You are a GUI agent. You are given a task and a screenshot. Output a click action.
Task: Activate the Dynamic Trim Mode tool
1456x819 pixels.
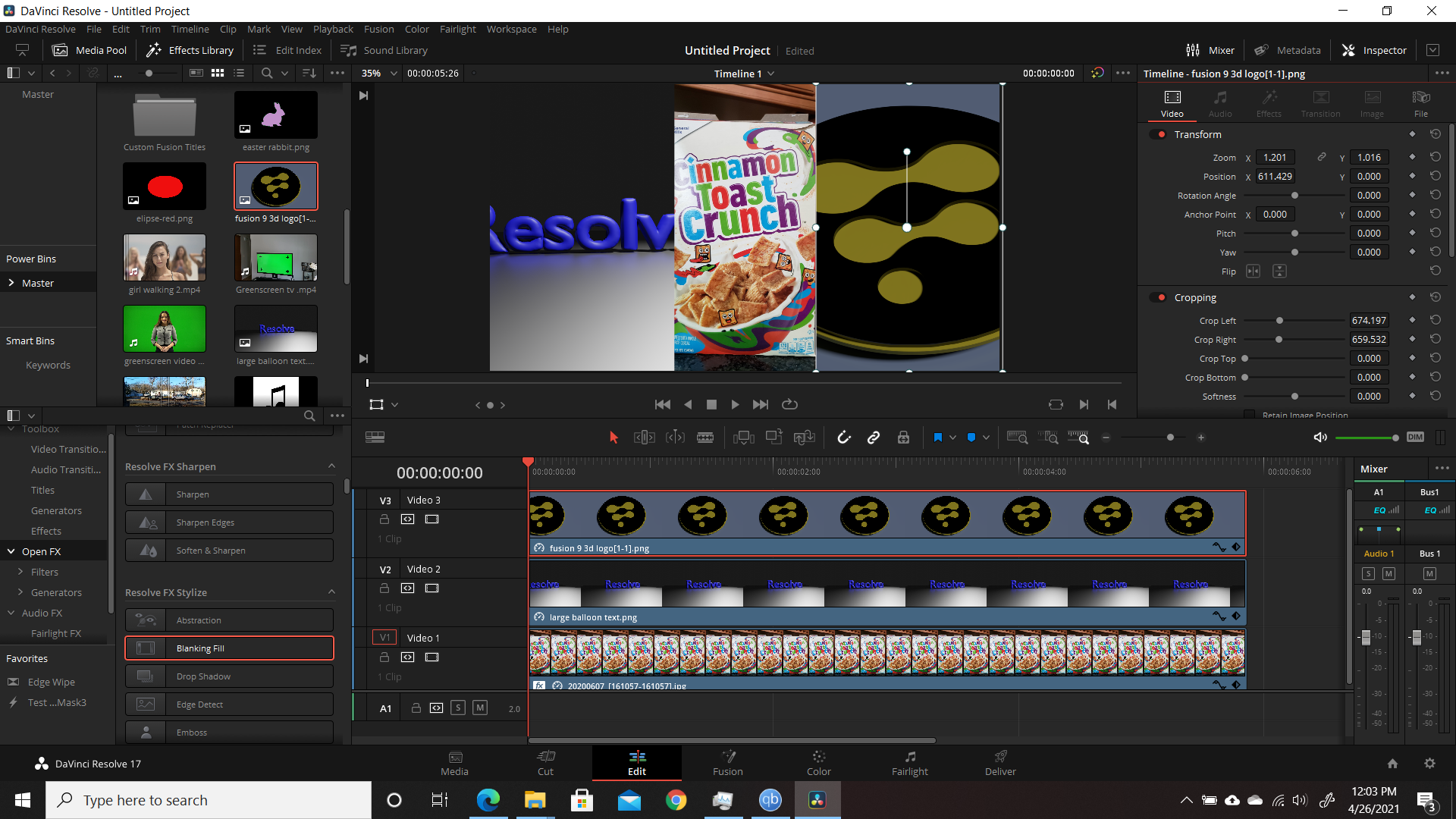(675, 438)
